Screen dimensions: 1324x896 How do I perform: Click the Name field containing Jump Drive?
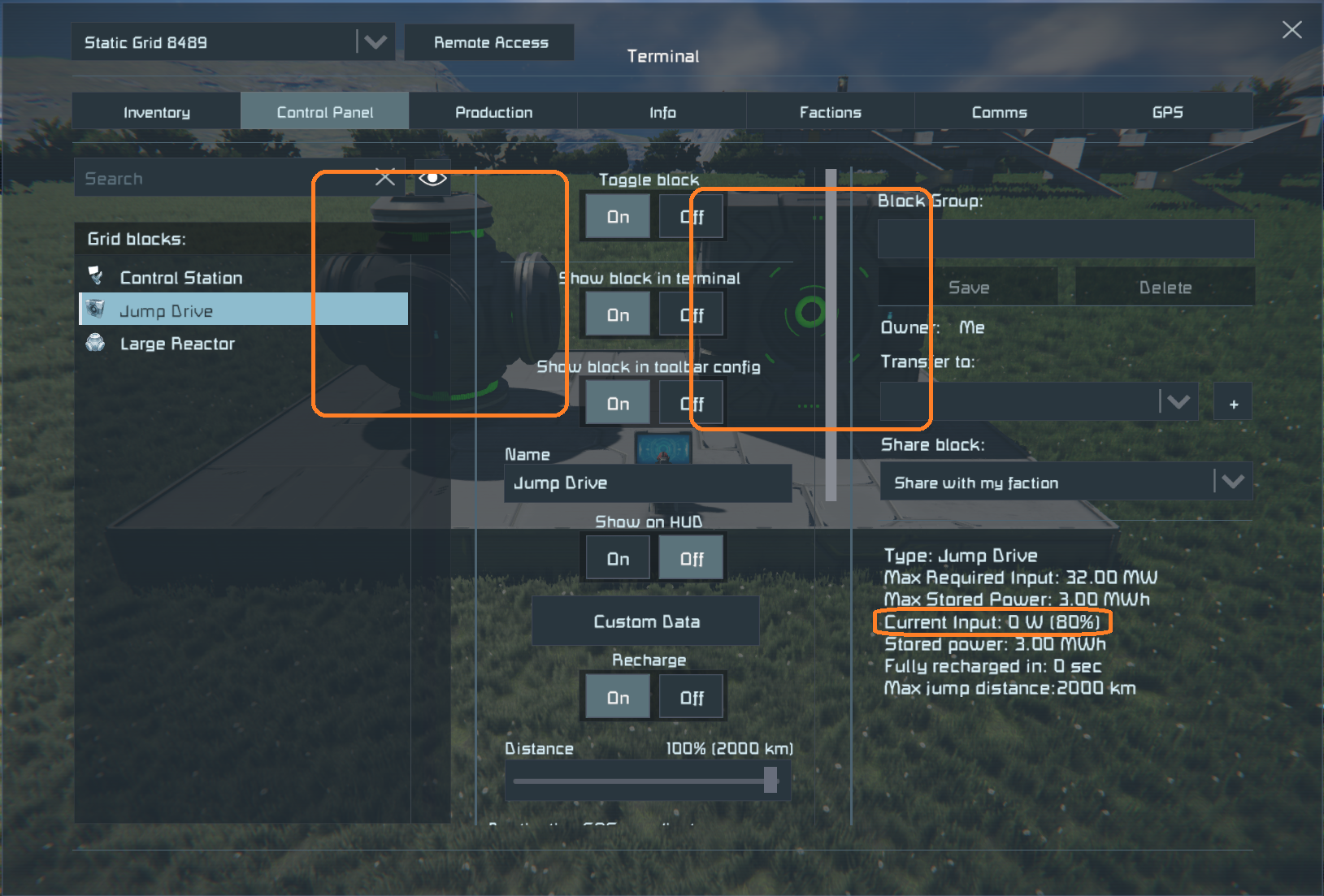click(x=647, y=483)
